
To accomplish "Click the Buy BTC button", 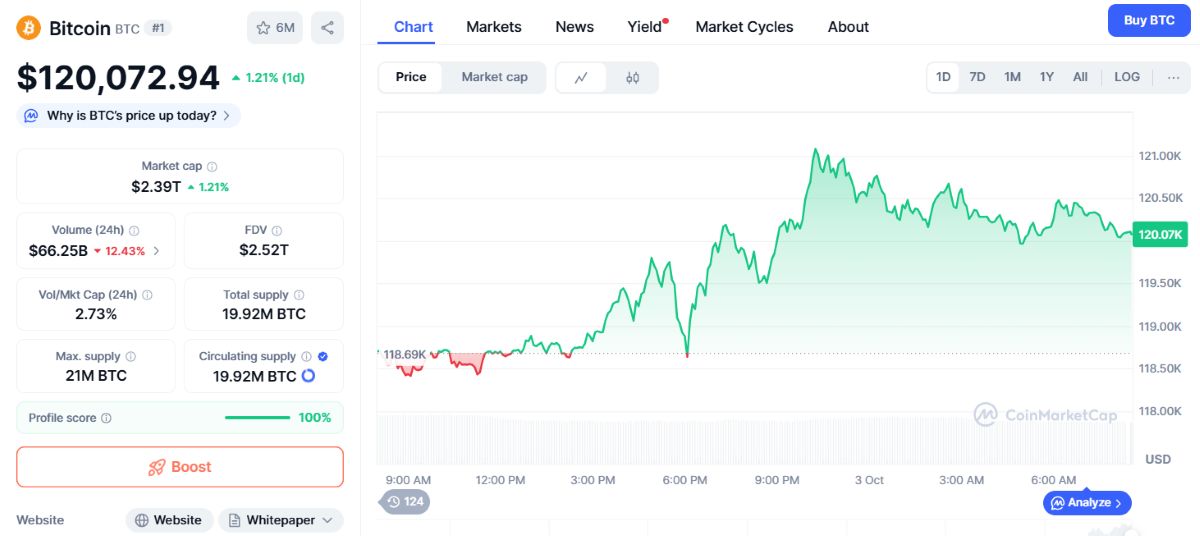I will click(1149, 20).
